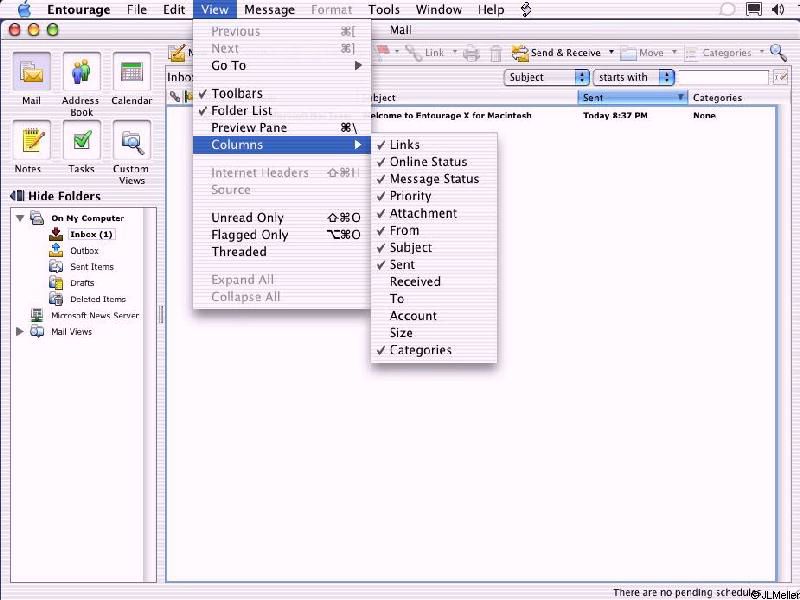Click the Delete trash can toolbar icon
This screenshot has height=600, width=800.
click(x=495, y=53)
